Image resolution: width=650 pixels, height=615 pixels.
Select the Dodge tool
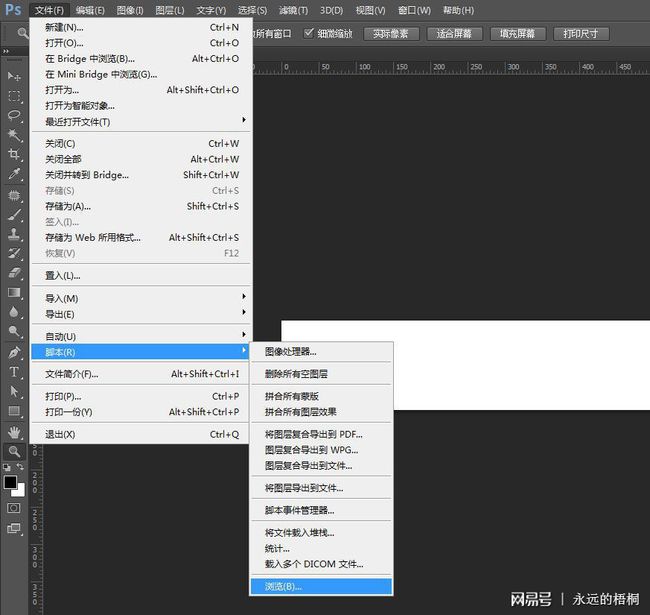click(x=14, y=332)
